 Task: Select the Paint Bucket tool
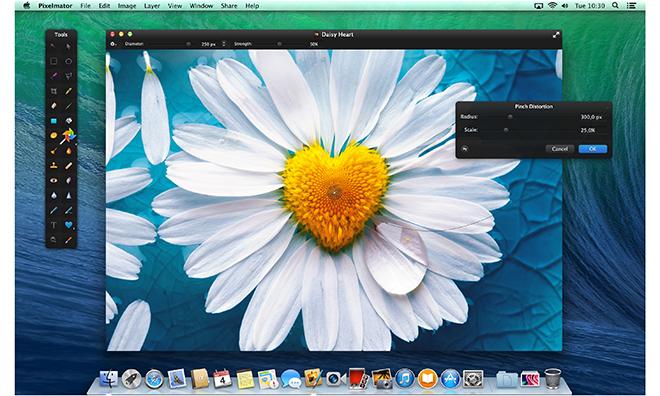point(69,121)
